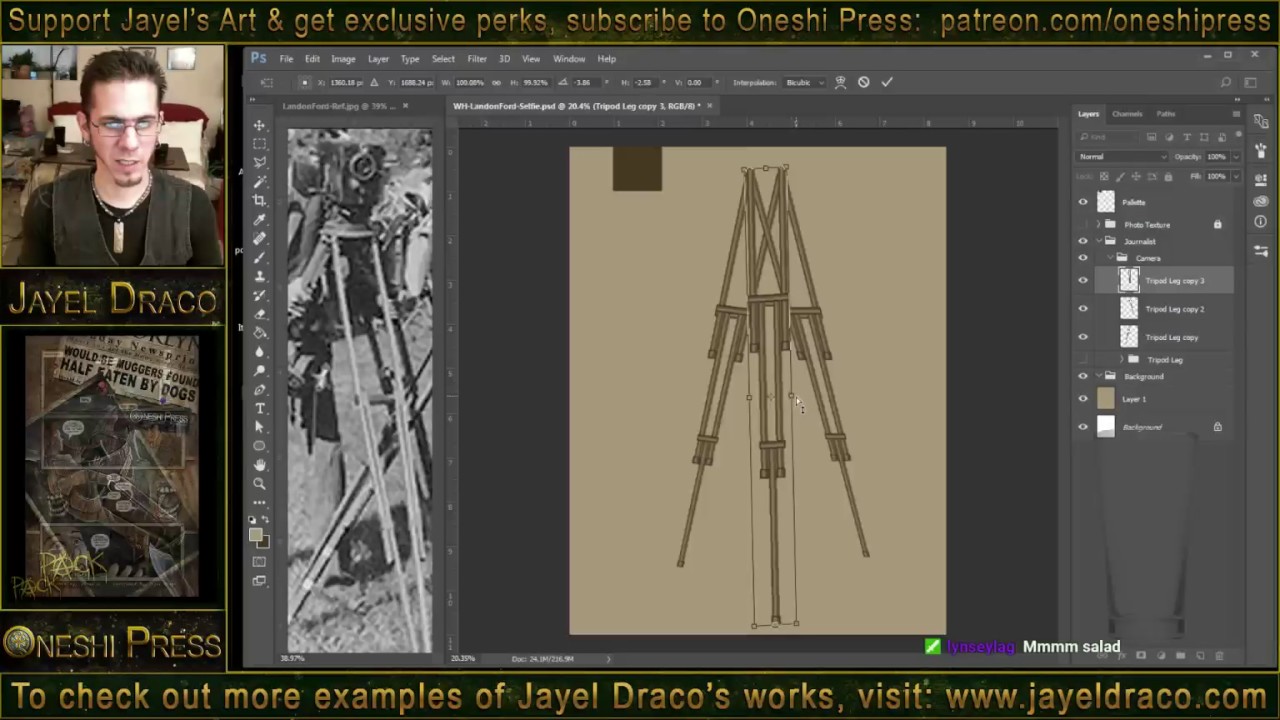This screenshot has width=1280, height=720.
Task: Hide the Tripod Leg copy 3 layer
Action: coord(1082,281)
